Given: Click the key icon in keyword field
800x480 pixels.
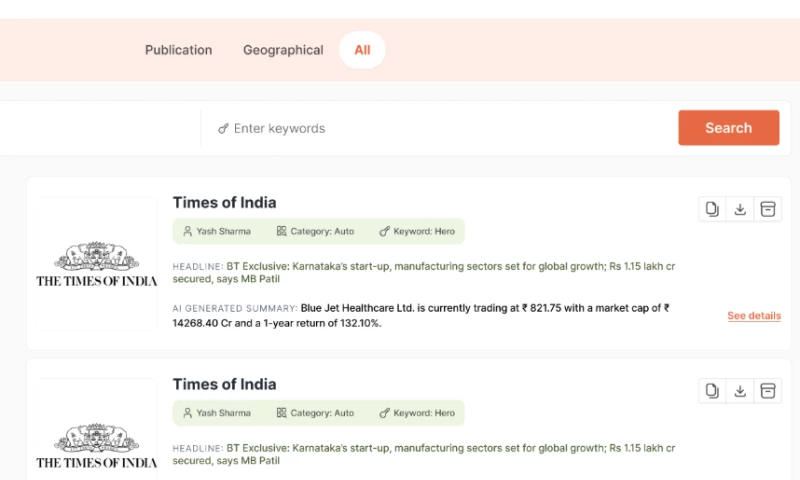Looking at the screenshot, I should (x=223, y=129).
